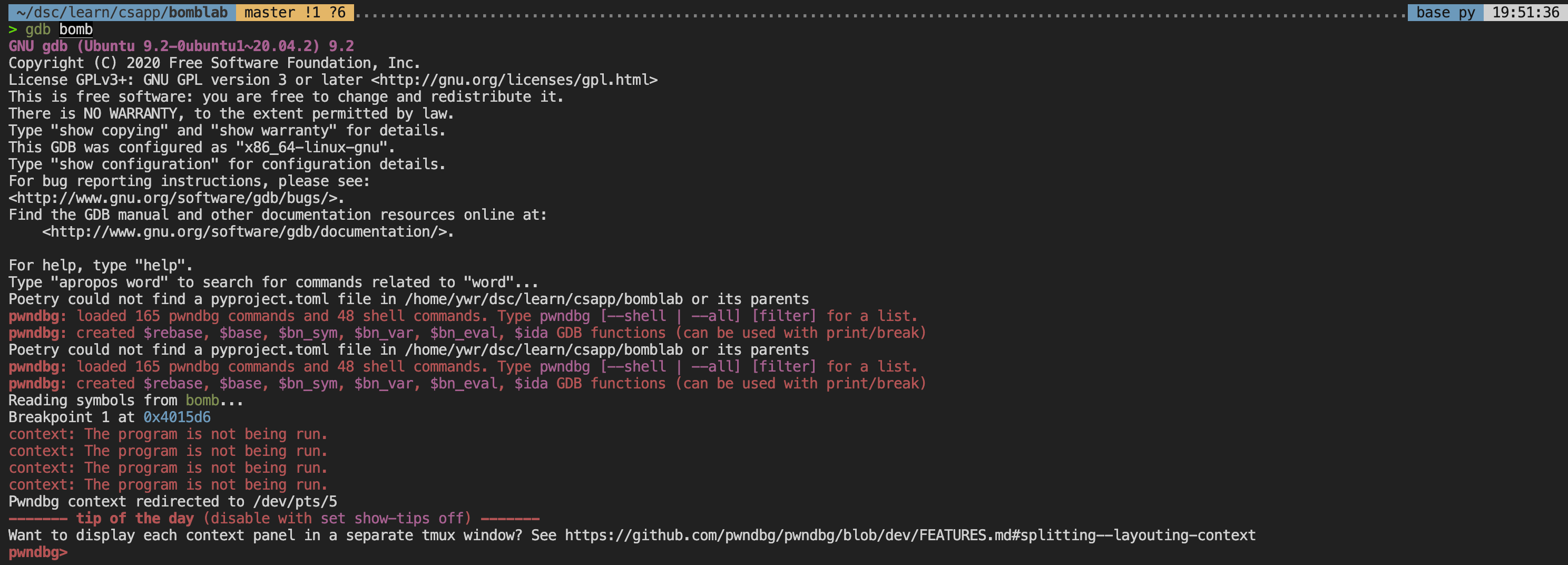The width and height of the screenshot is (1568, 565).
Task: Click the pwndbg> prompt at the bottom
Action: 38,552
